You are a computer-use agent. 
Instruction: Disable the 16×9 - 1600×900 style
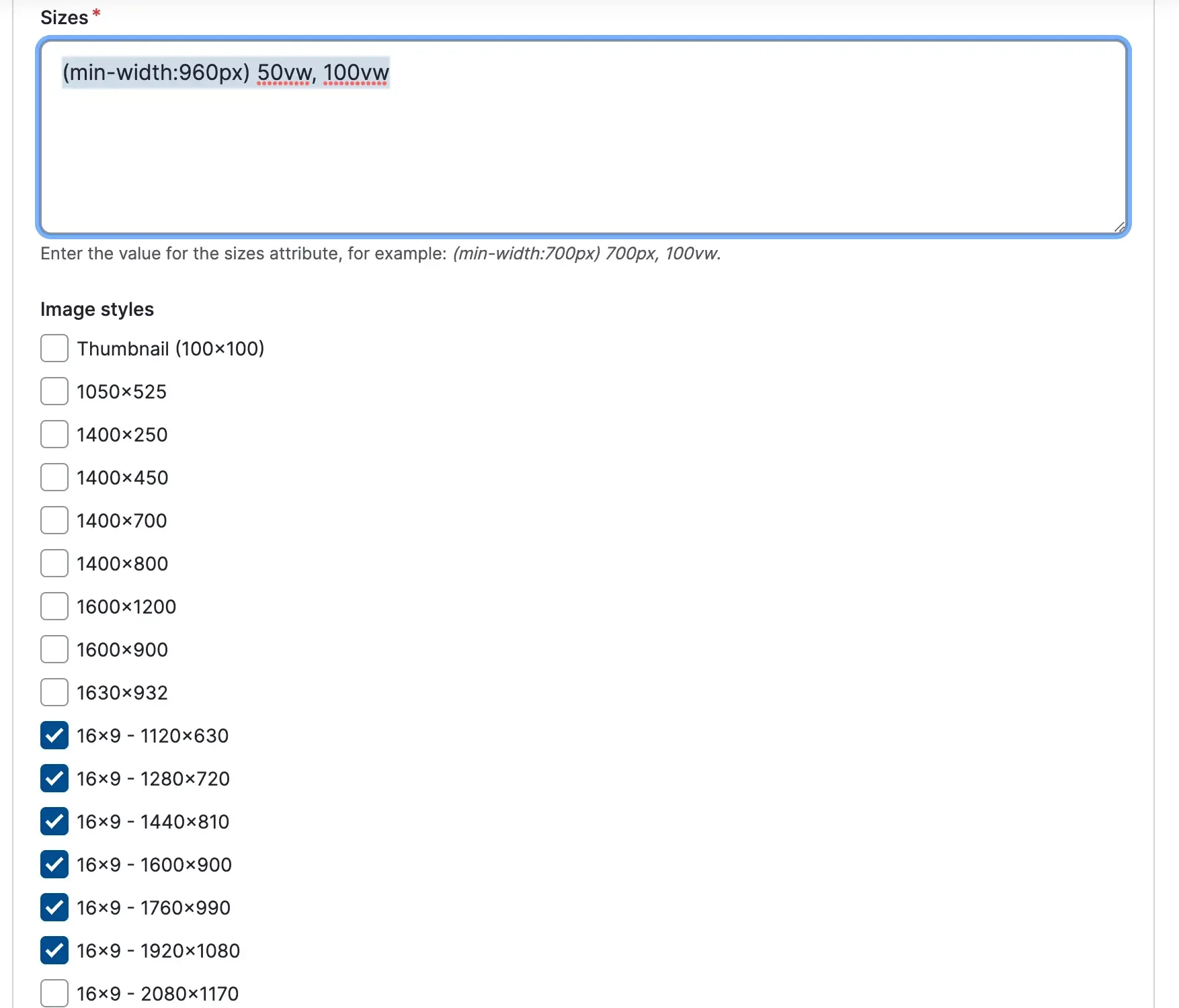(x=54, y=864)
